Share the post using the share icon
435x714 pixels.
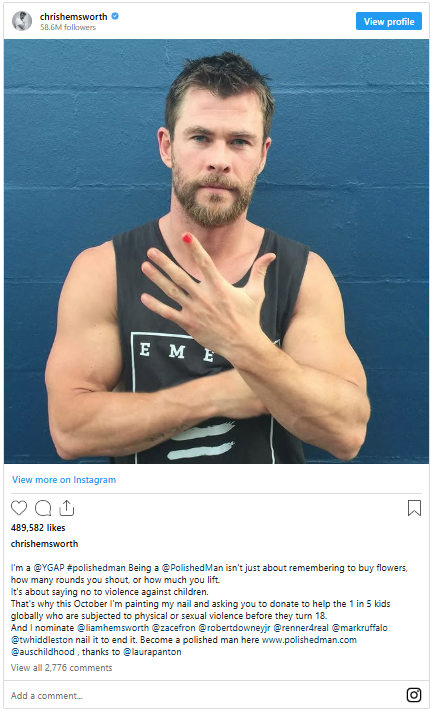click(x=67, y=508)
